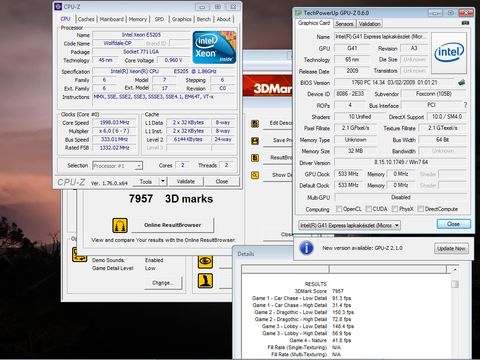
Task: Click the blue info icon in update notice
Action: tap(306, 248)
